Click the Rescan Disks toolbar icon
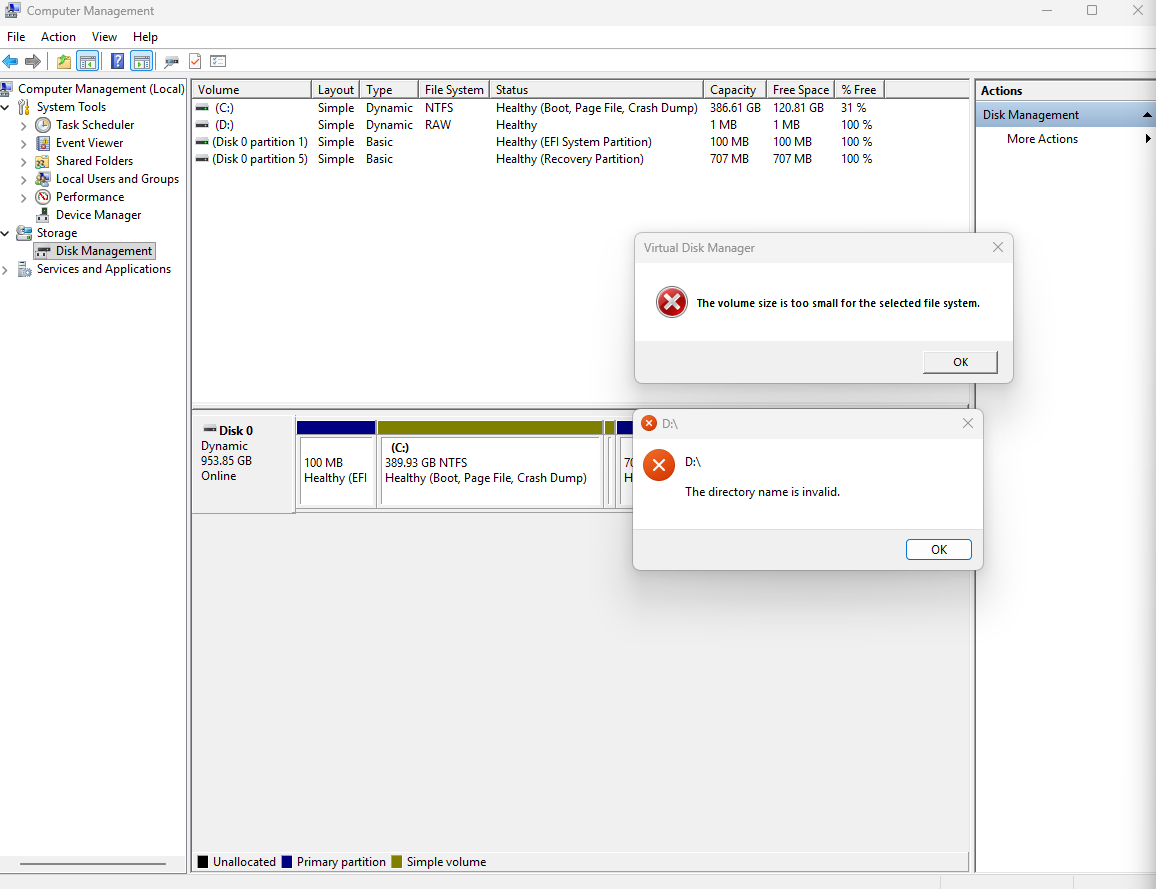 pyautogui.click(x=172, y=61)
